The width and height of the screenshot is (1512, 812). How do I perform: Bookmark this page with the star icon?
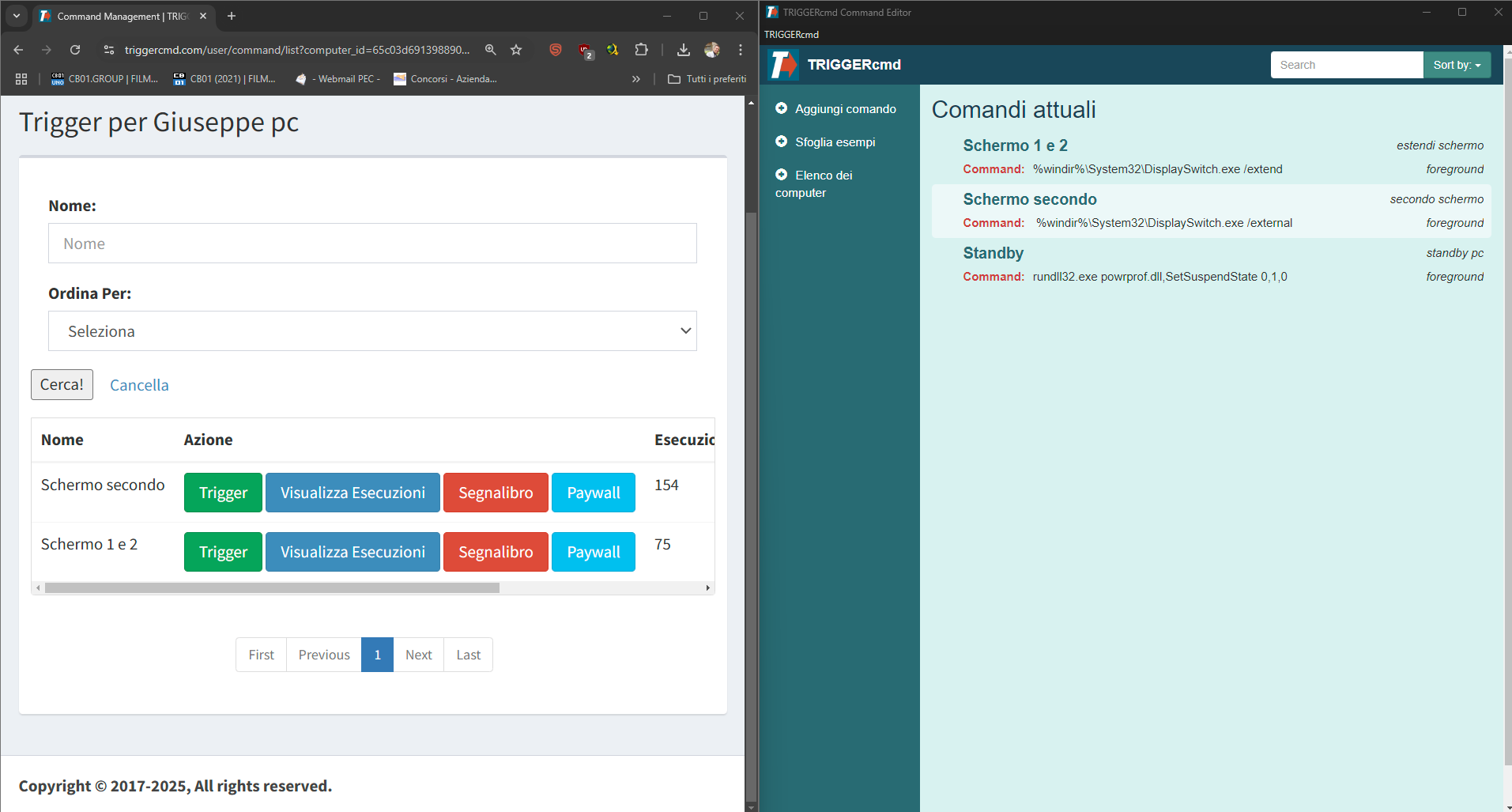pos(516,50)
